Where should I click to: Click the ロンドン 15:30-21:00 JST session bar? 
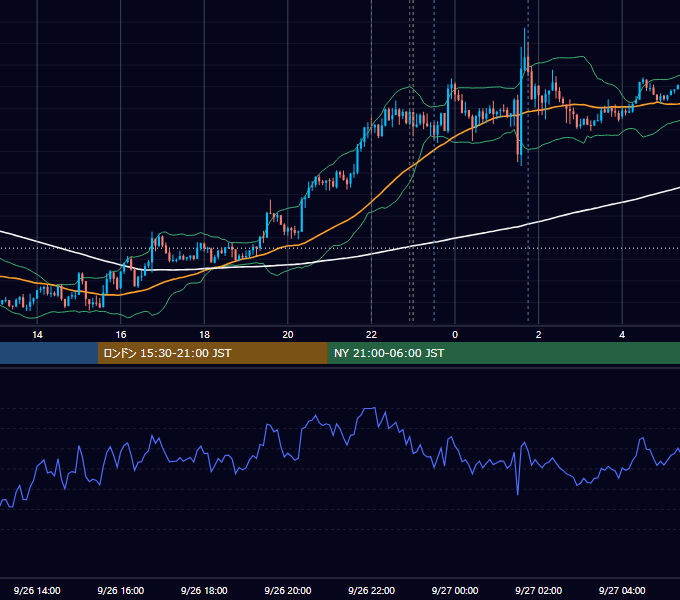(x=212, y=353)
